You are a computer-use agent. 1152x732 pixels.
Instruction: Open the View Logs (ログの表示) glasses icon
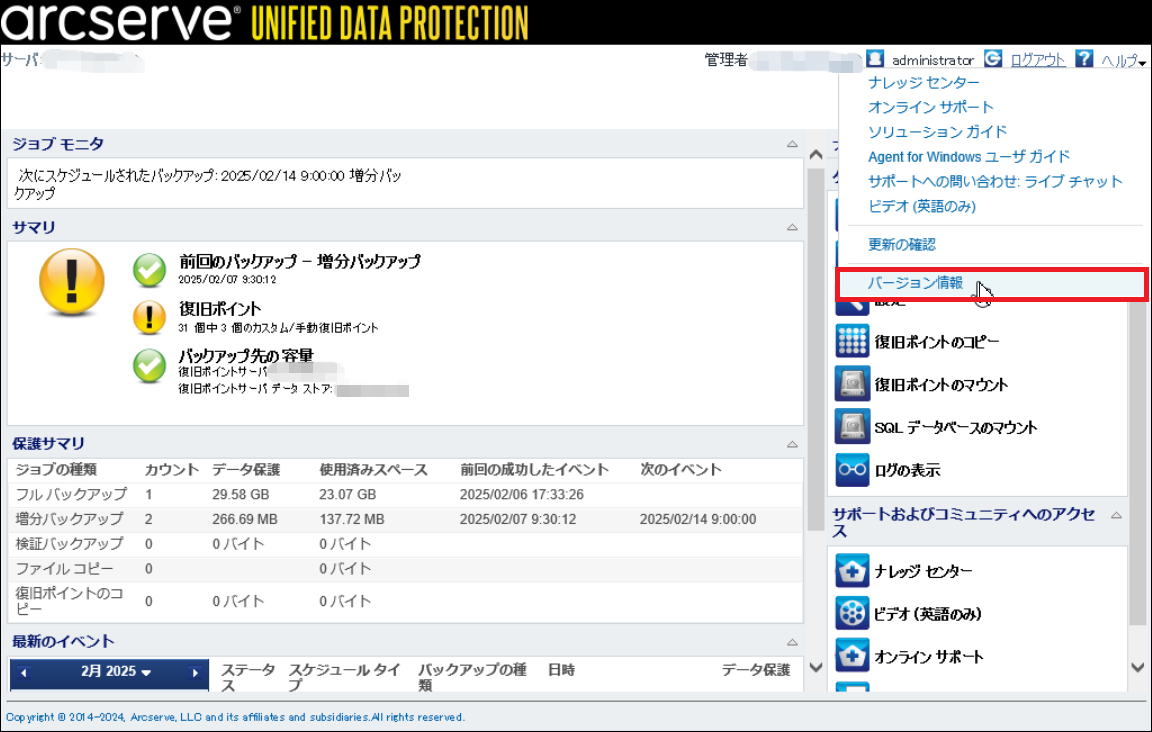tap(852, 469)
